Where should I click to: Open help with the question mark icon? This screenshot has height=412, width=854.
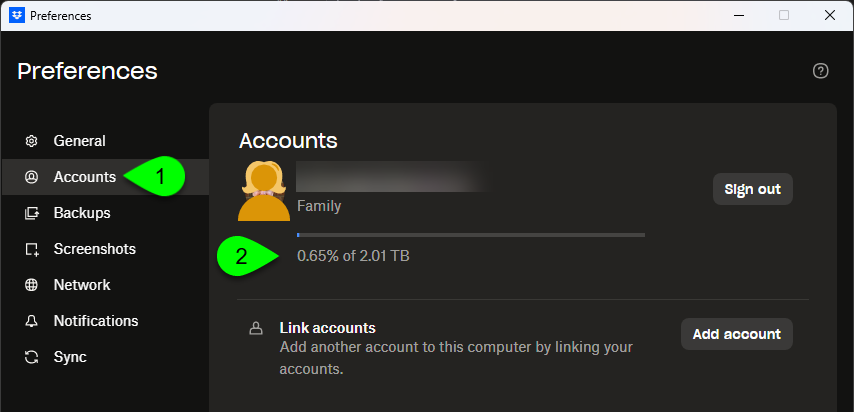821,70
